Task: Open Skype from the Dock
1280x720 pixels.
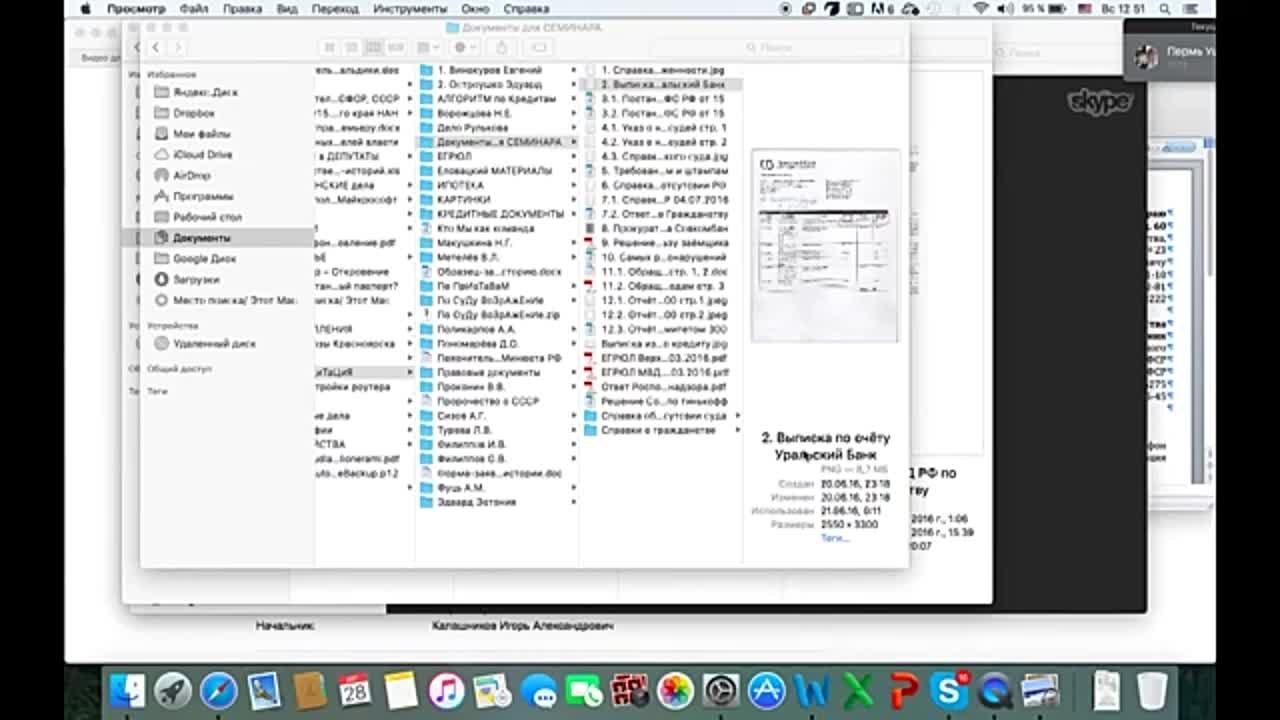Action: click(x=948, y=691)
